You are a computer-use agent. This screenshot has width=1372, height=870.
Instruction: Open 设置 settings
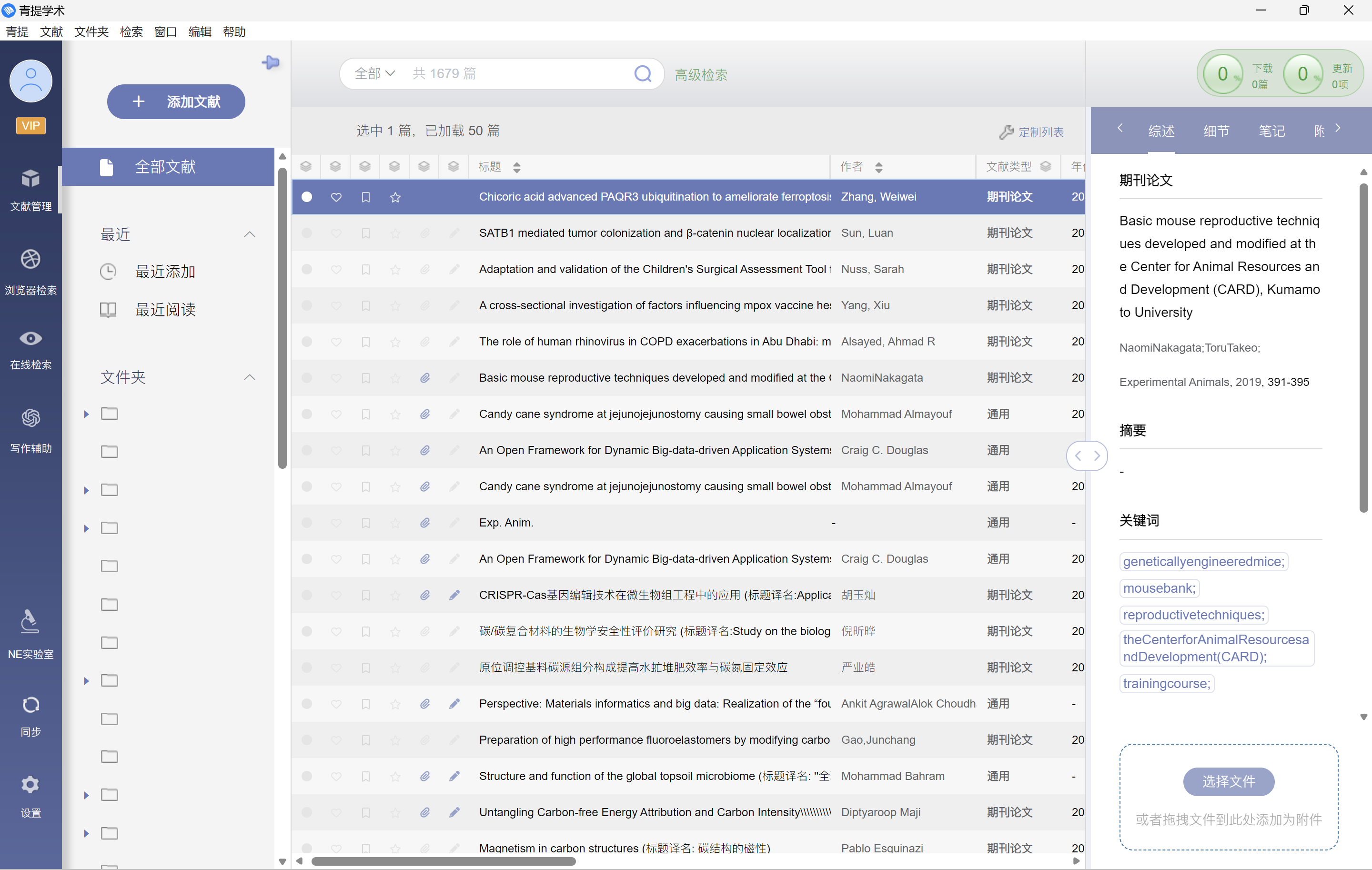click(31, 797)
